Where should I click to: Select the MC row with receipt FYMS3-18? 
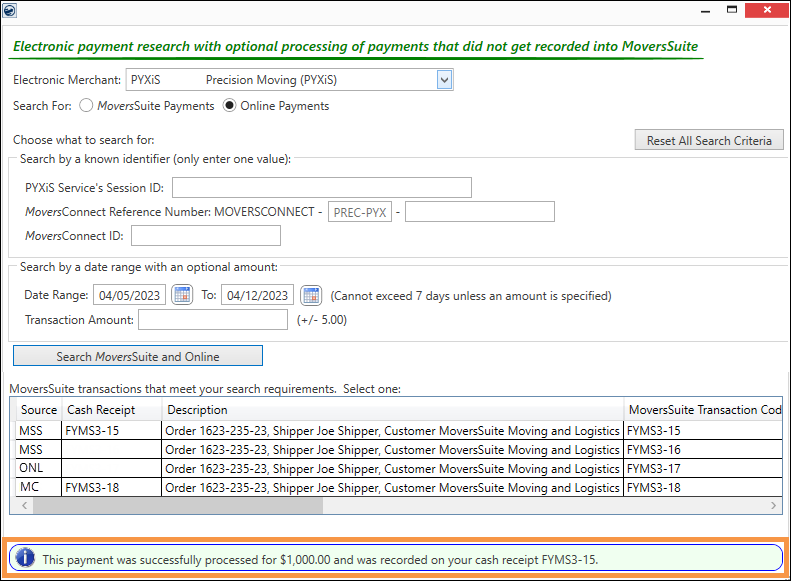tap(392, 488)
